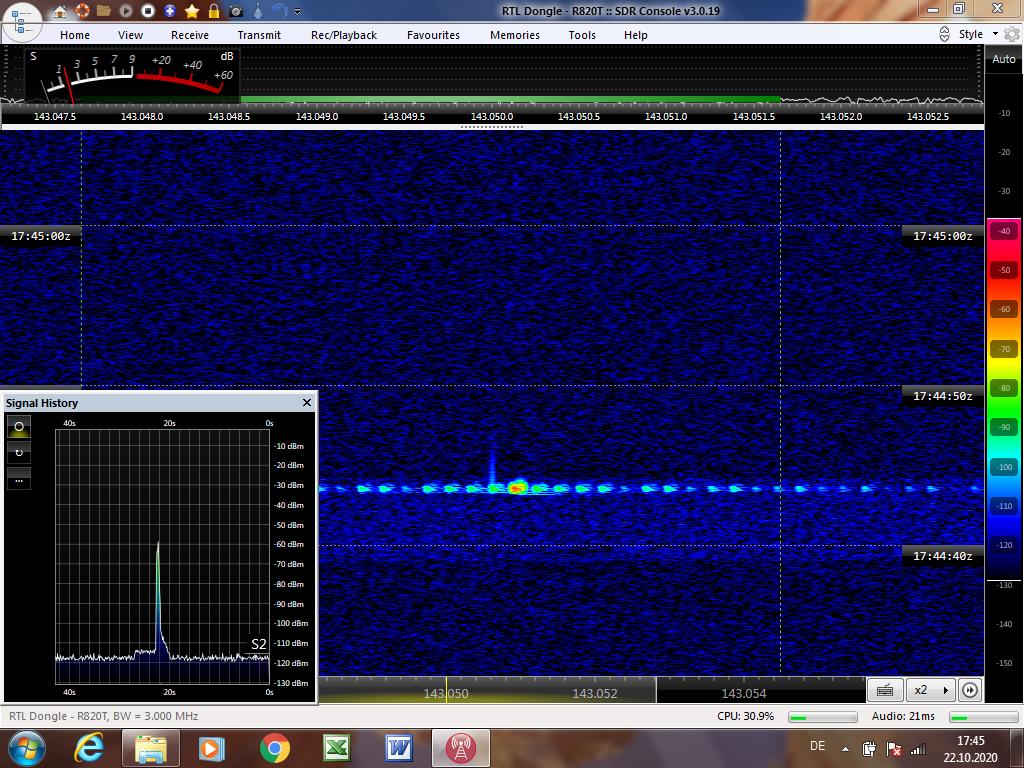Screen dimensions: 1024x768
Task: Click the Audio latency progress bar
Action: (984, 717)
